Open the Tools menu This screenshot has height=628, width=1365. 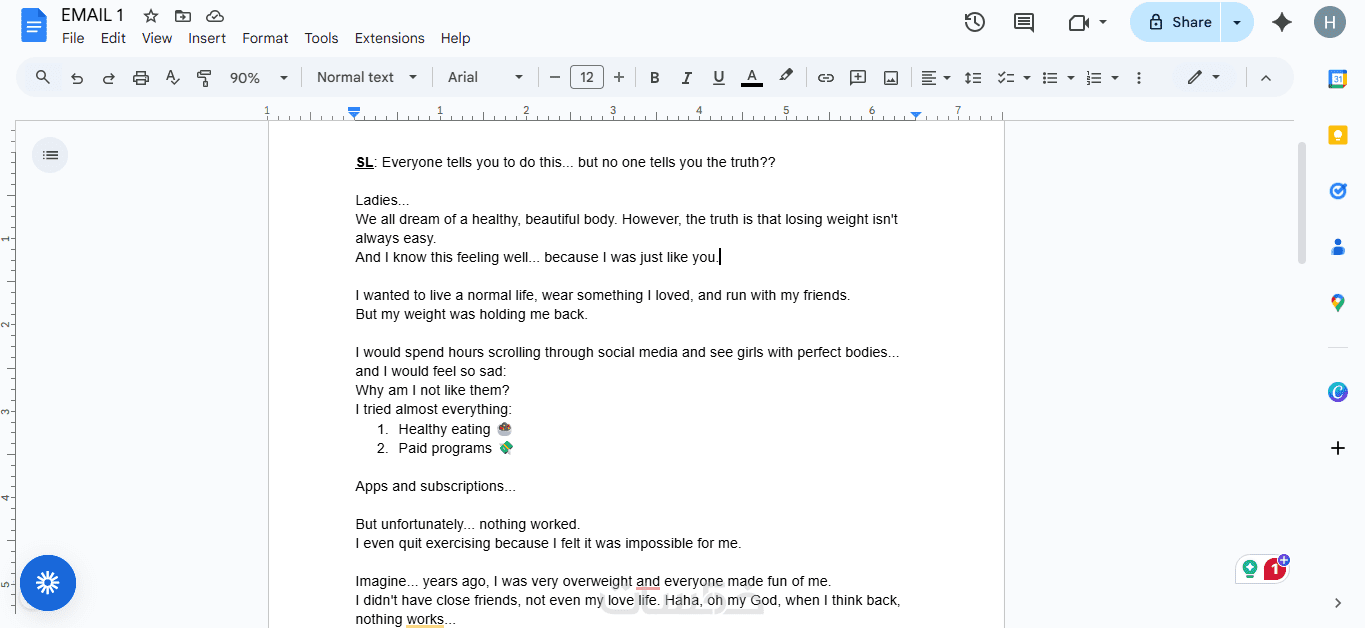coord(321,38)
